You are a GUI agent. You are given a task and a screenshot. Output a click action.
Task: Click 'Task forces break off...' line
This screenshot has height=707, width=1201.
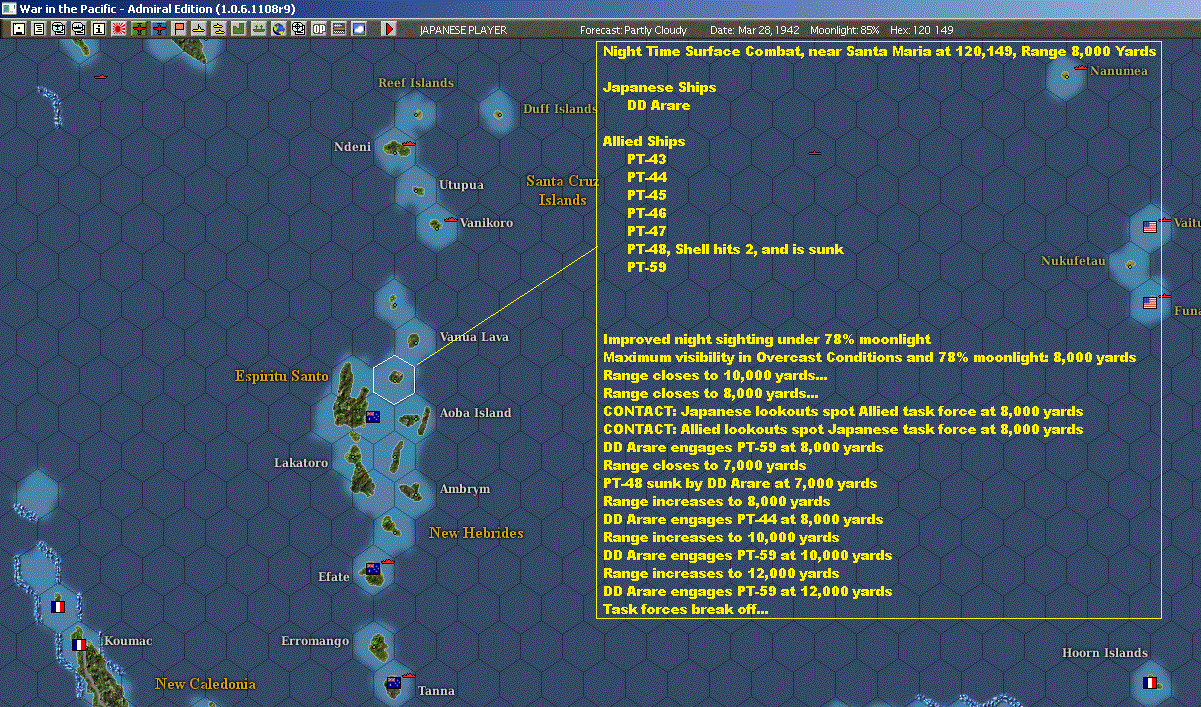685,609
